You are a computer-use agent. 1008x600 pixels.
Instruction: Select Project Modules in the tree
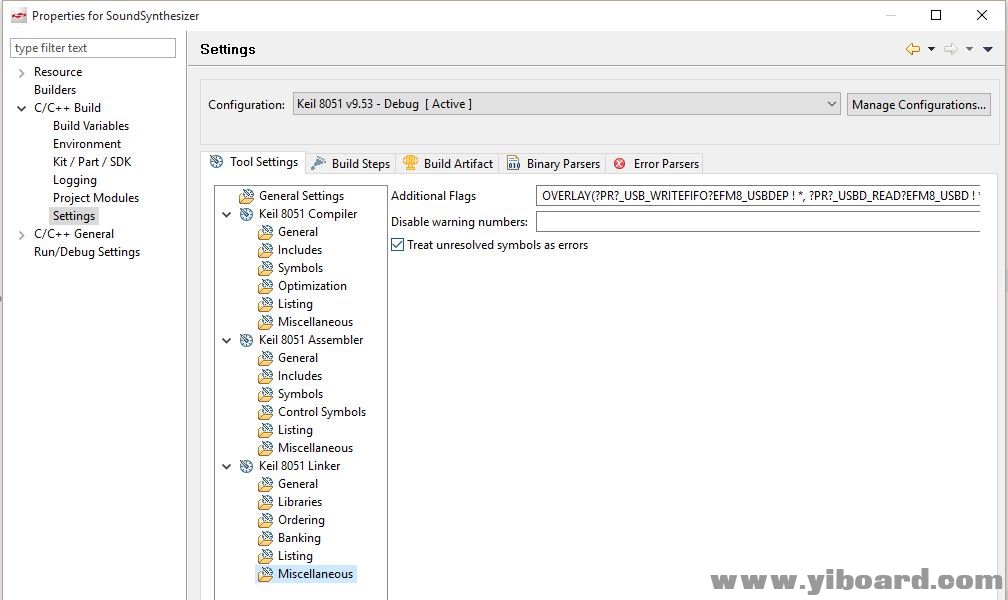[x=96, y=198]
